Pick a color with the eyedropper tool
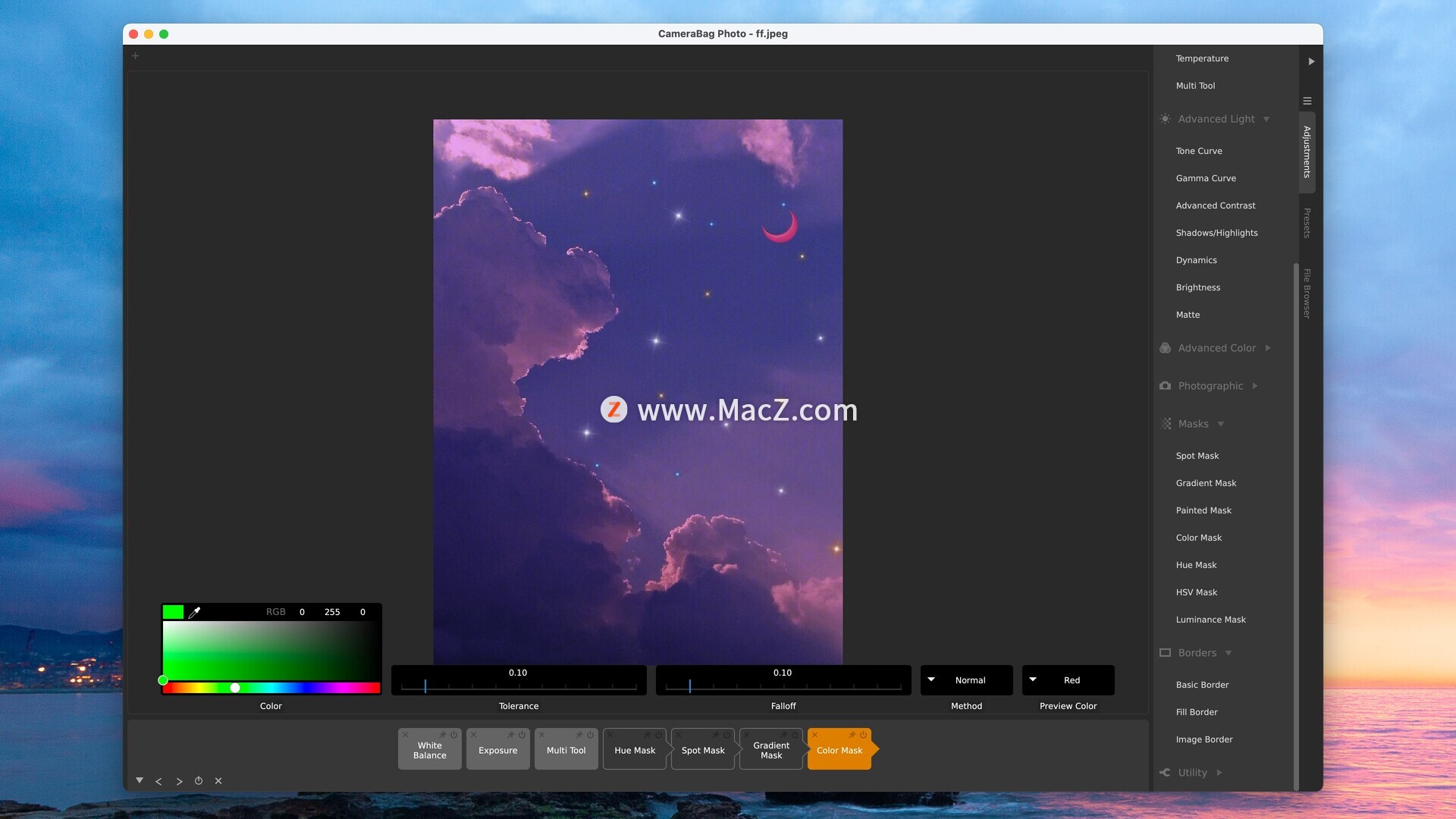Screen dimensions: 1456x819 click(x=194, y=612)
